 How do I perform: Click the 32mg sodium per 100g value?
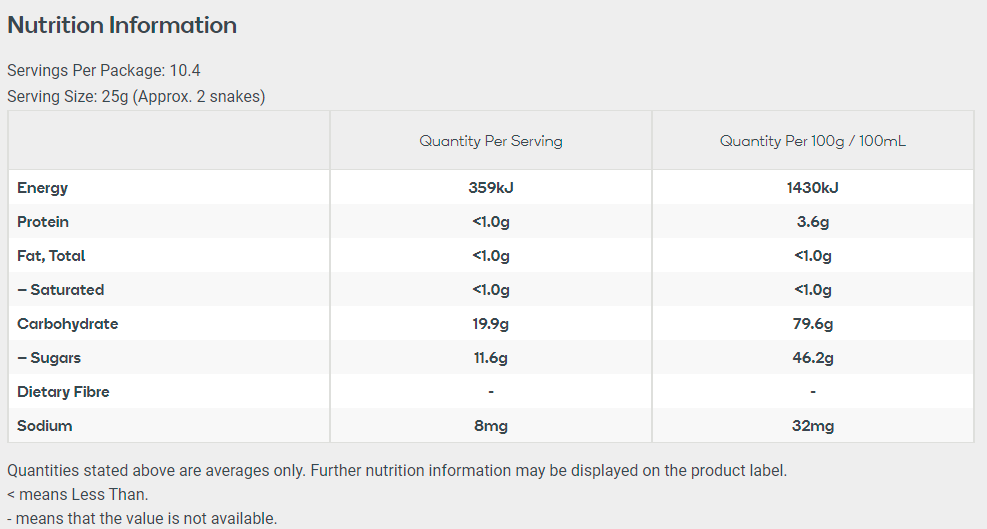[x=813, y=426]
